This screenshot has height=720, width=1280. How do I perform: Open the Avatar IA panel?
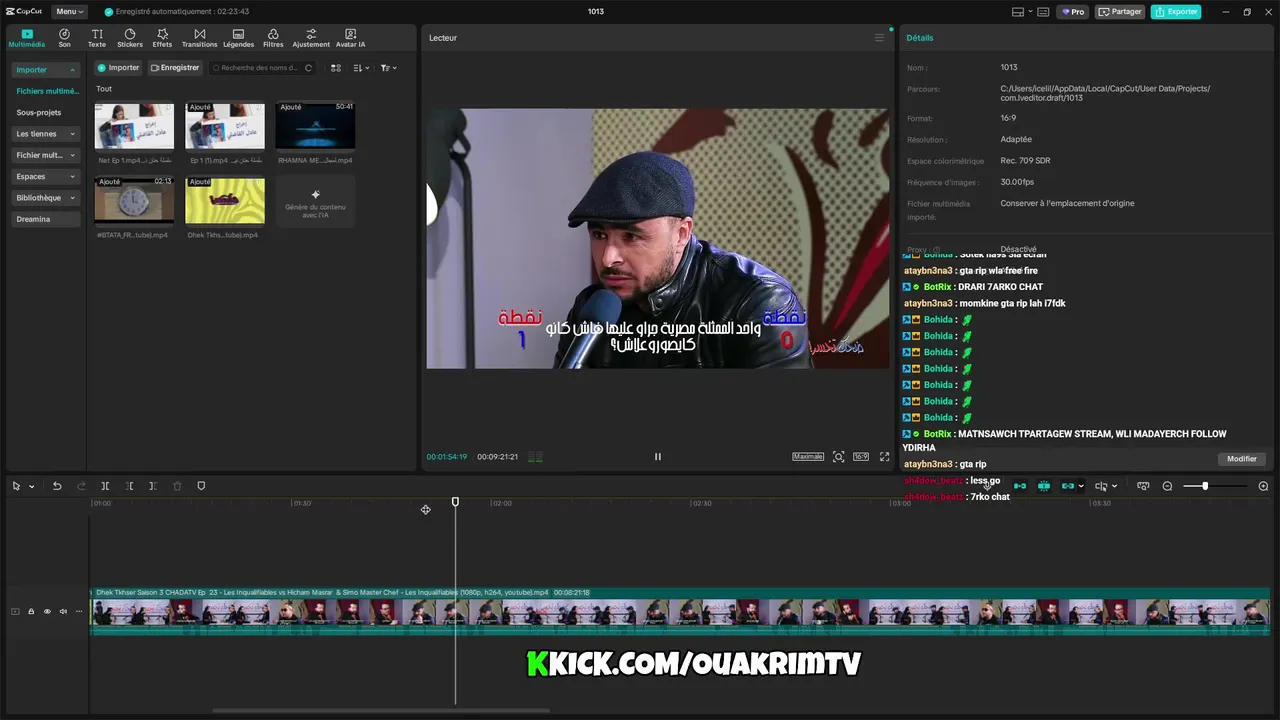point(350,38)
